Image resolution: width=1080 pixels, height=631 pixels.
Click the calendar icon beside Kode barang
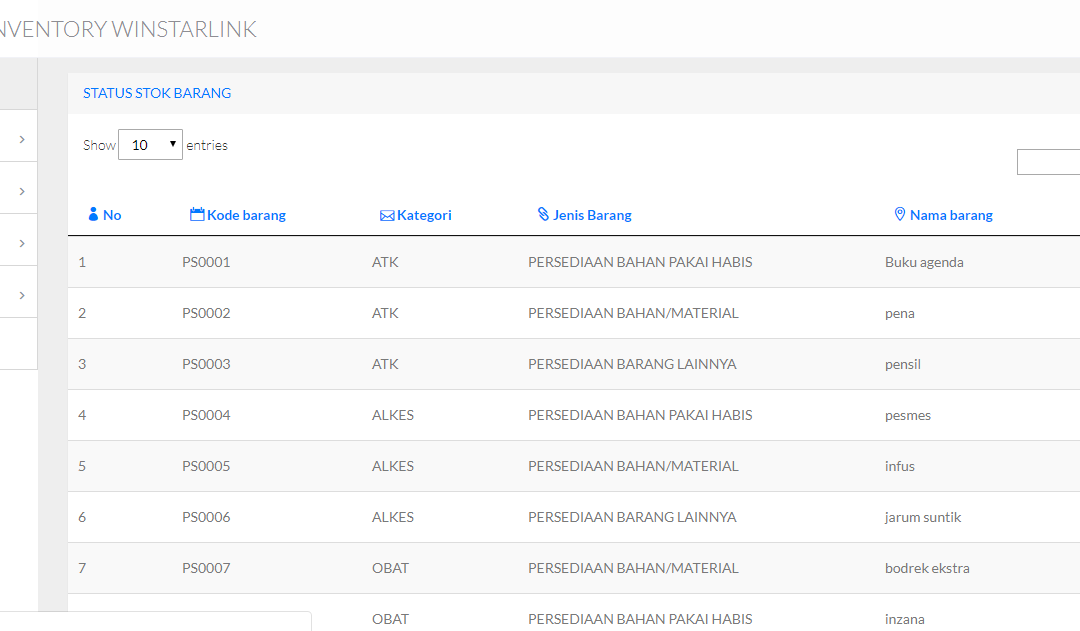(197, 214)
